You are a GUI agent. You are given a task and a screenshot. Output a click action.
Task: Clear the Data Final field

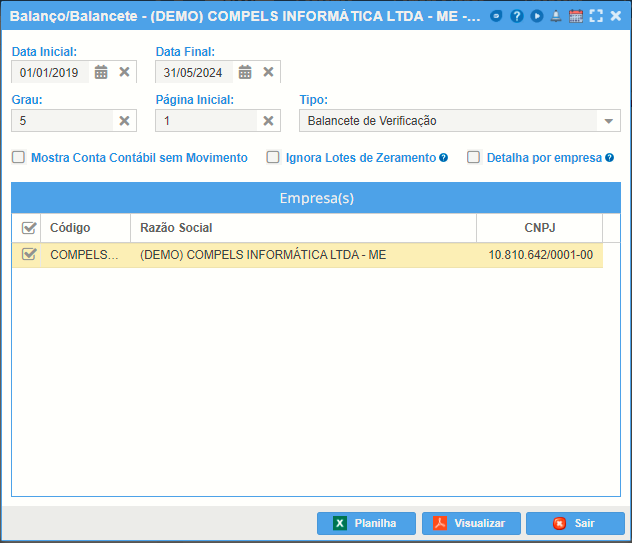(268, 72)
